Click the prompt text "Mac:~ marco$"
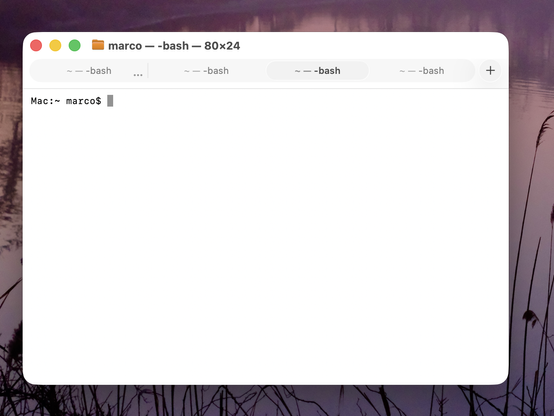 [x=66, y=101]
